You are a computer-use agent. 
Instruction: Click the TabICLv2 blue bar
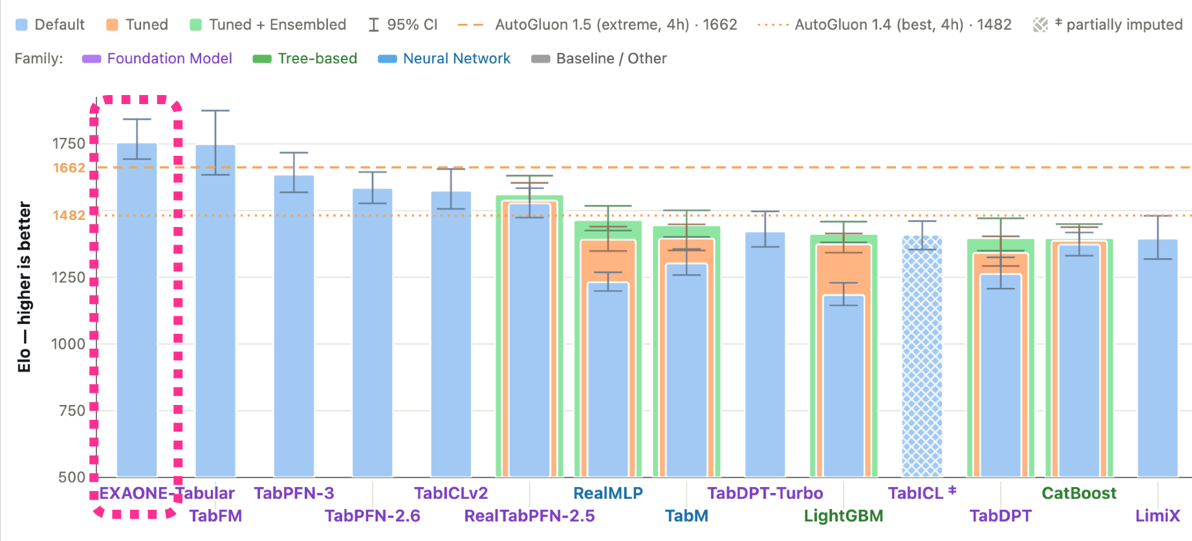pos(451,334)
